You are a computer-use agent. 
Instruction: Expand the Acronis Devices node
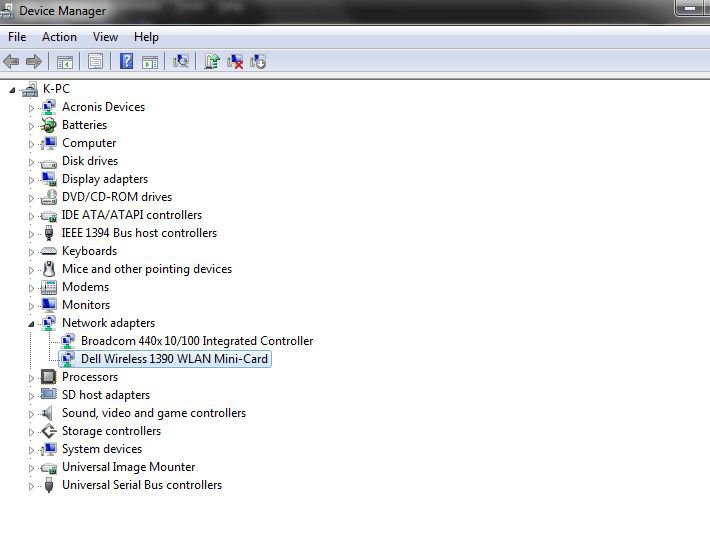[x=31, y=108]
